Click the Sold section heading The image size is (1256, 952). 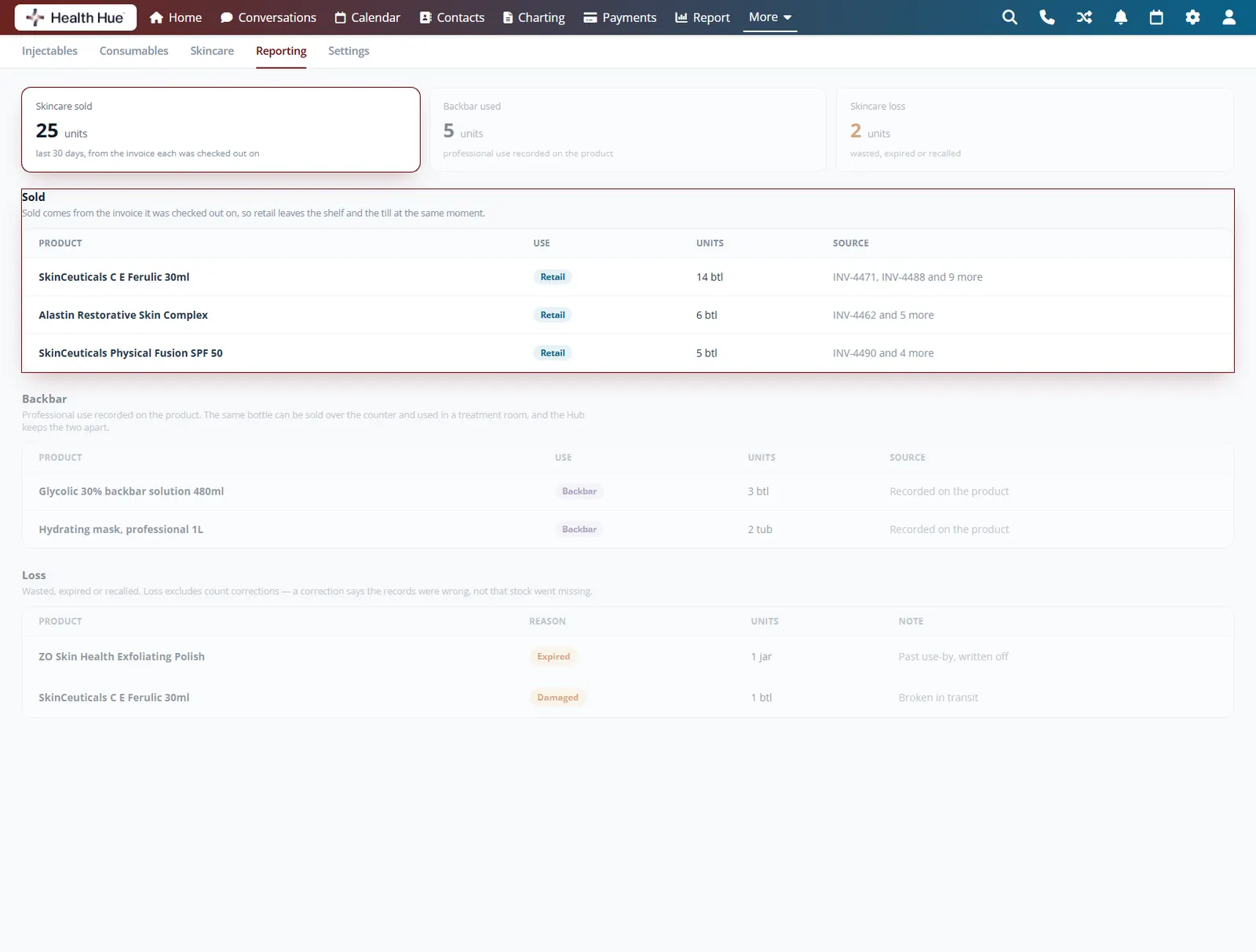(34, 197)
